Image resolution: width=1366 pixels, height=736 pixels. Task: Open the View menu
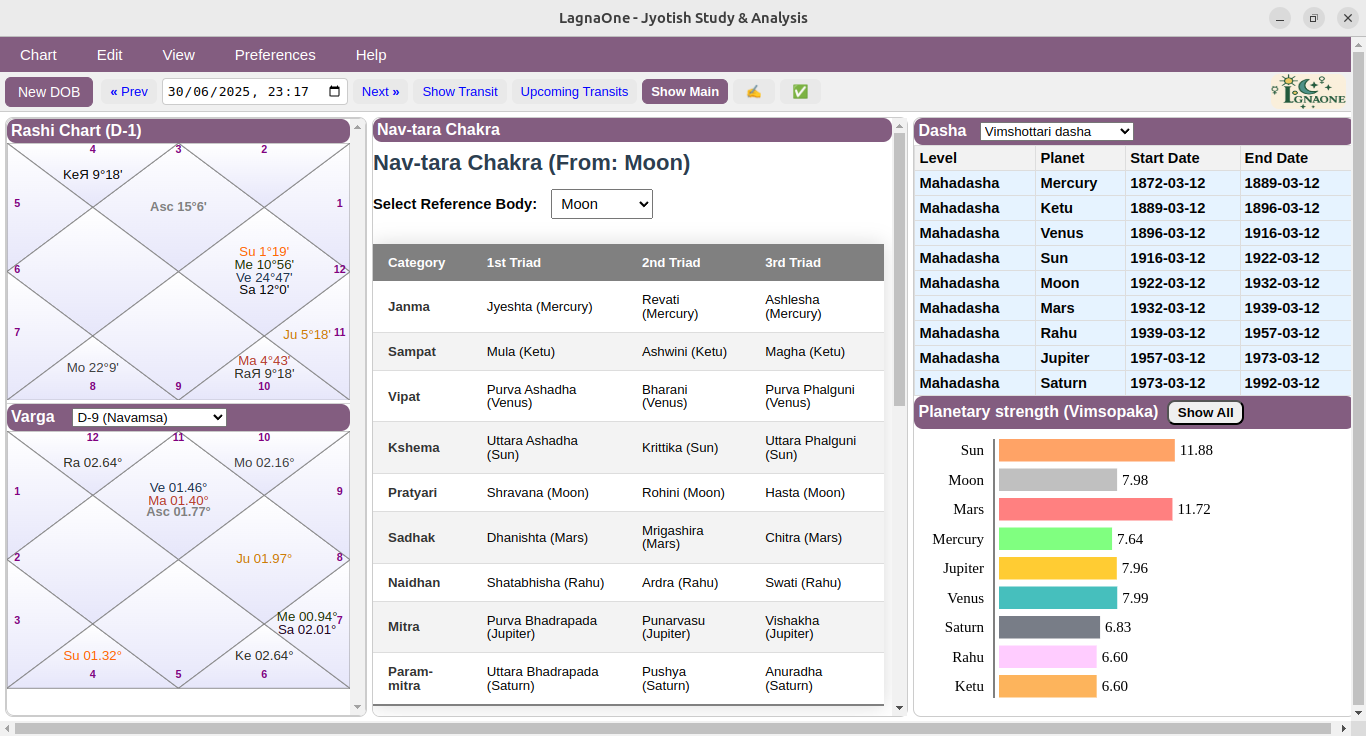tap(179, 55)
